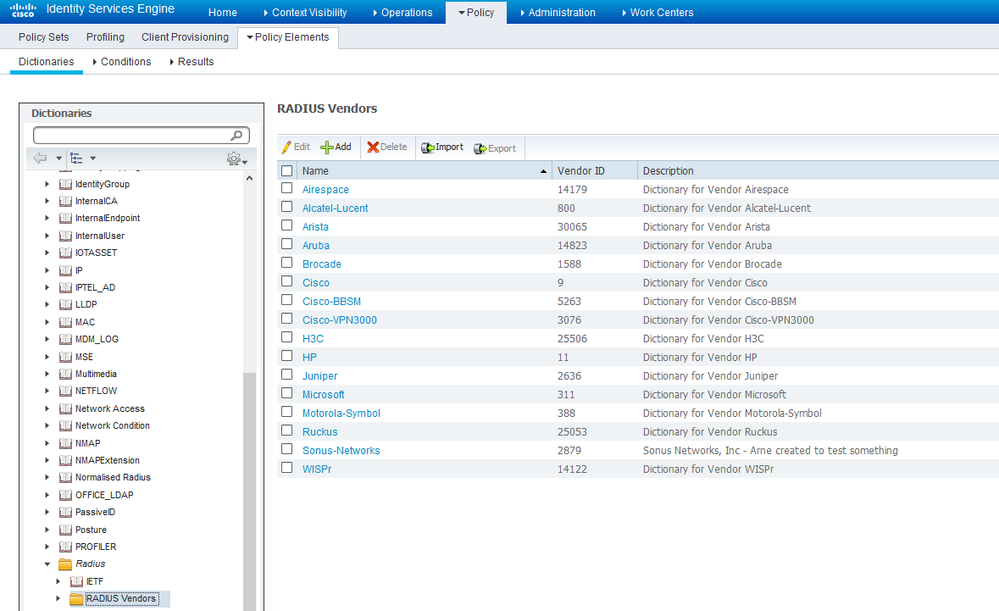This screenshot has width=999, height=611.
Task: Expand the InternalEndpoint tree node
Action: pos(47,219)
